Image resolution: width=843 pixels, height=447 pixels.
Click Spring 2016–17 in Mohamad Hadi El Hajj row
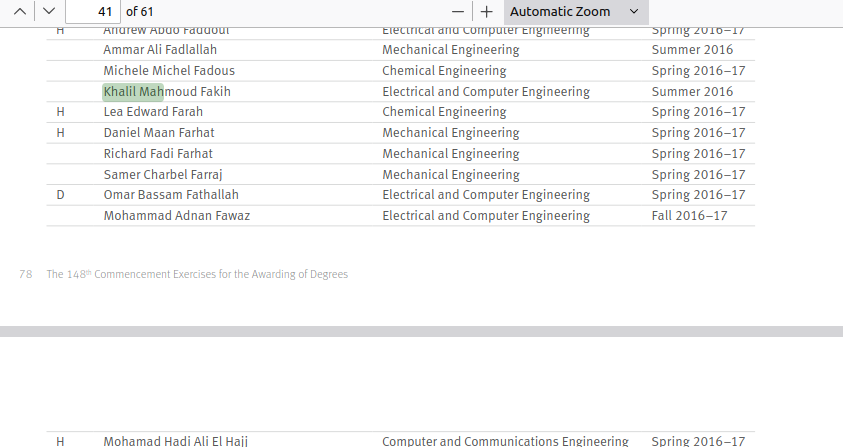pyautogui.click(x=698, y=441)
